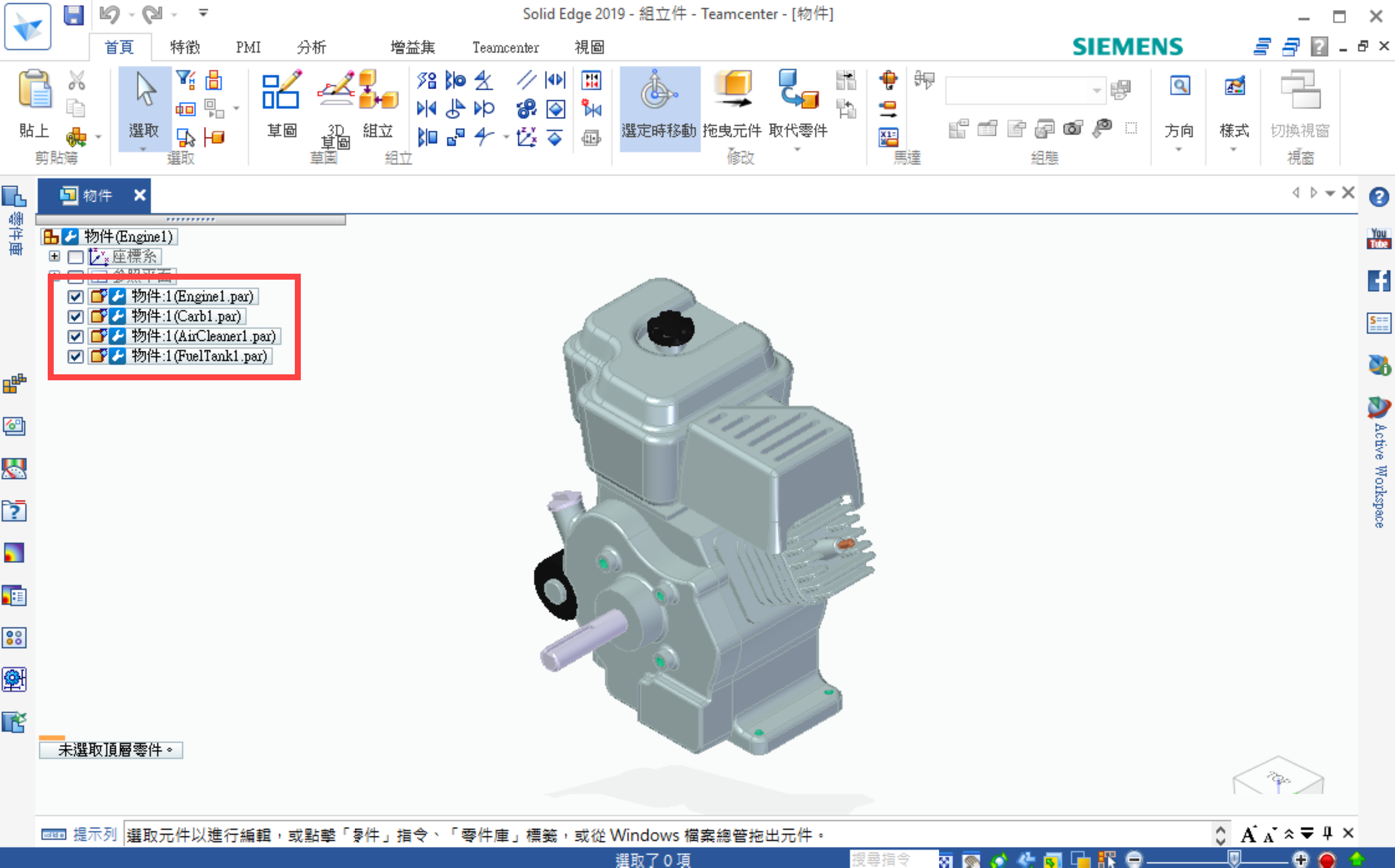This screenshot has height=868, width=1395.
Task: Switch to the 增益集 ribbon tab
Action: [413, 47]
